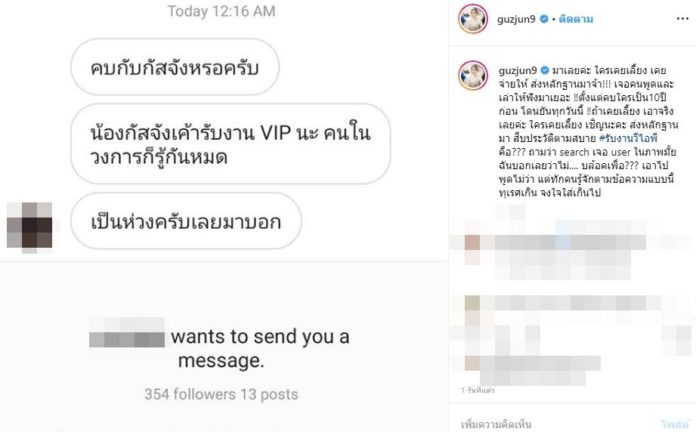Select the message คบกับกัสจังหรอครับ
Screen dimensions: 696x432
175,67
